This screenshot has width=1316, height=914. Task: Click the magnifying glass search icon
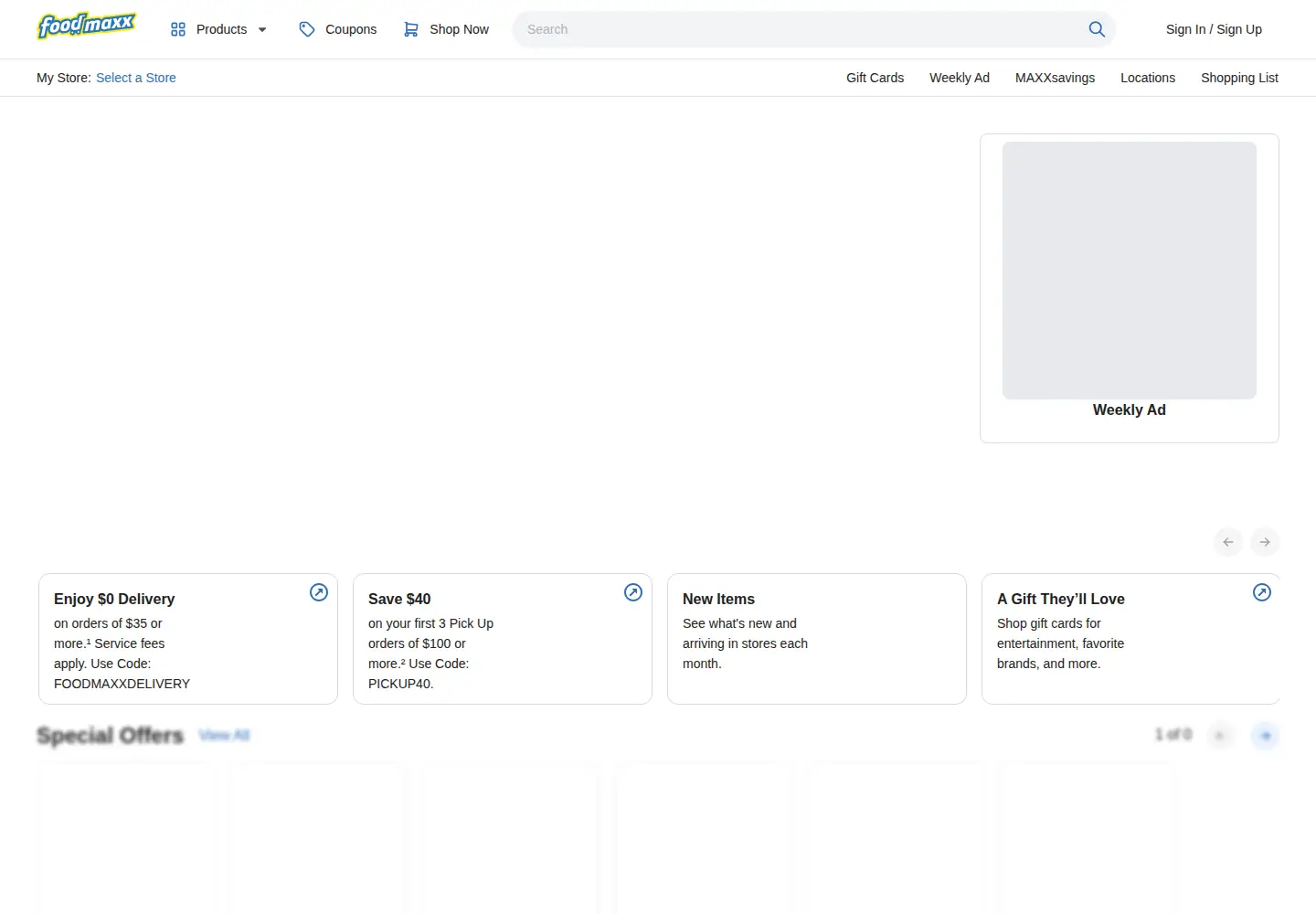[x=1097, y=29]
